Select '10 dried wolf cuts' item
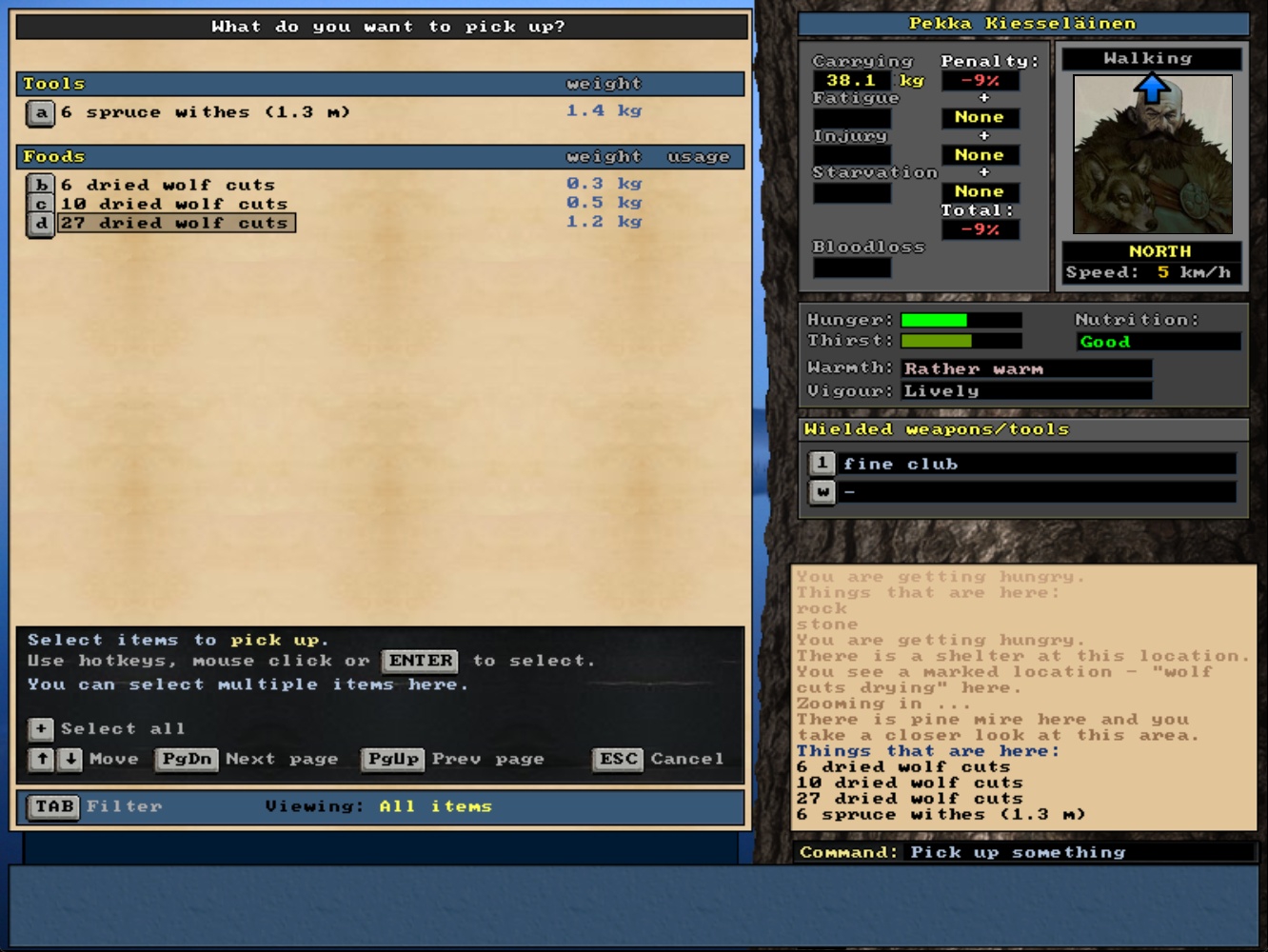Viewport: 1268px width, 952px height. 174,204
